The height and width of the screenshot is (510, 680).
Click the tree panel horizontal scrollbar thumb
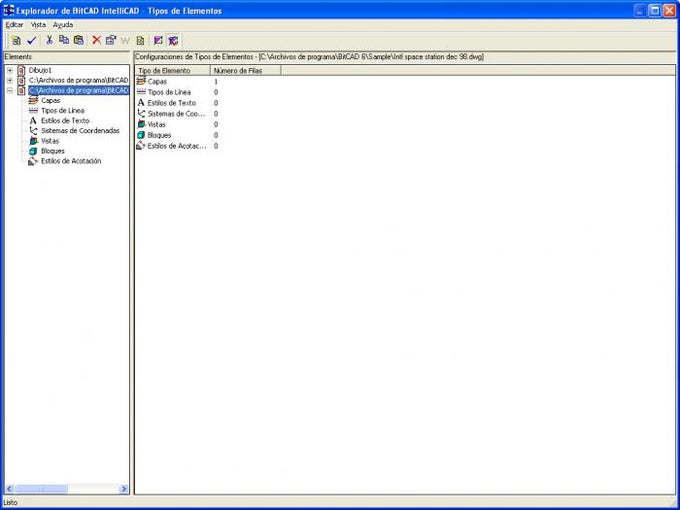(x=41, y=489)
